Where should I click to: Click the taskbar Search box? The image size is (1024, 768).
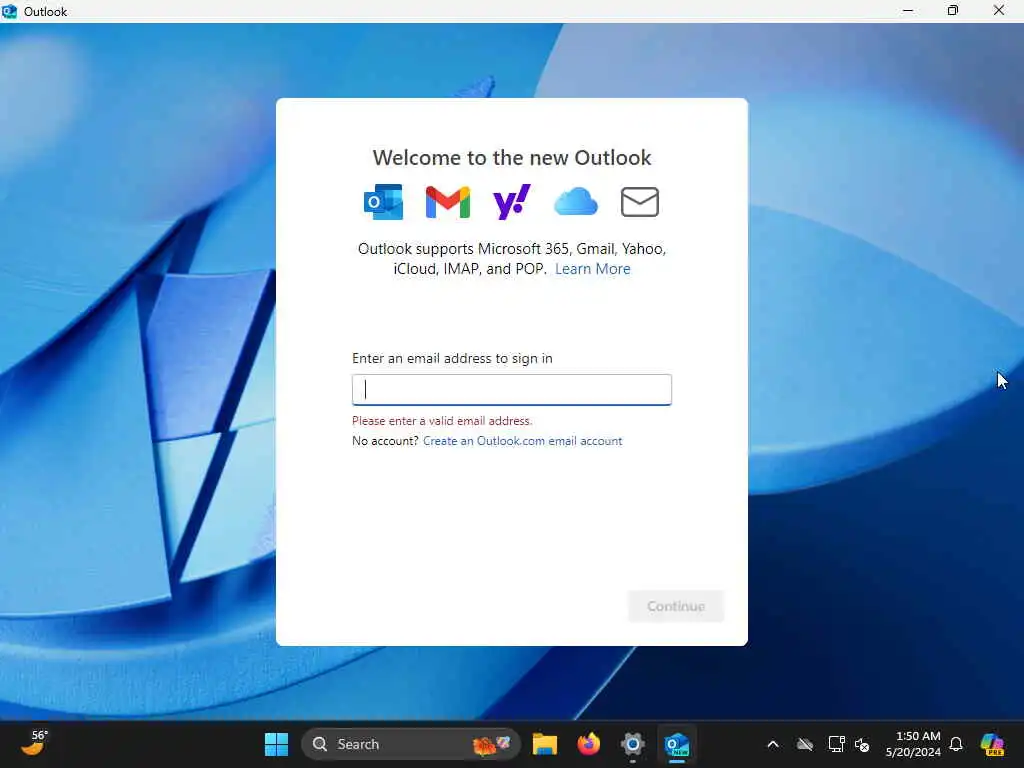[x=411, y=744]
